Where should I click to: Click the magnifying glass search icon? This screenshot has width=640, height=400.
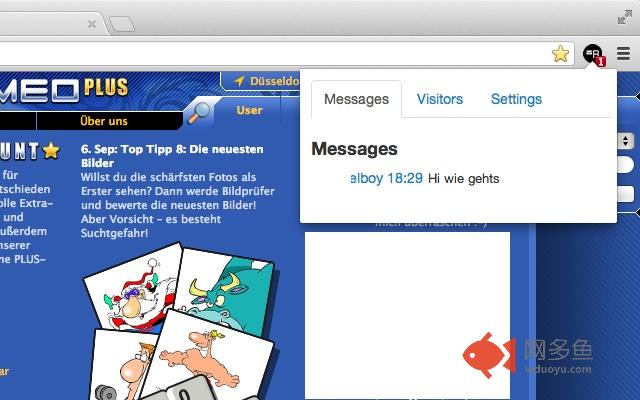(x=198, y=113)
